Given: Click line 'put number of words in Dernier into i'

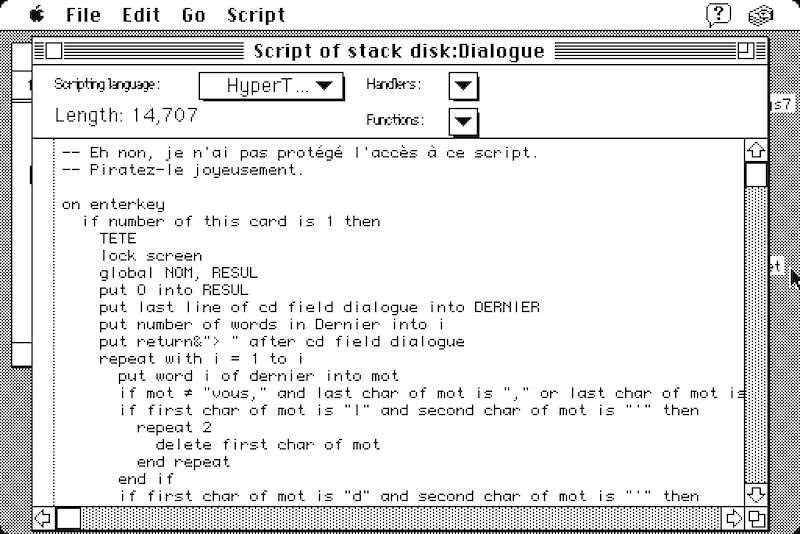Looking at the screenshot, I should point(271,324).
